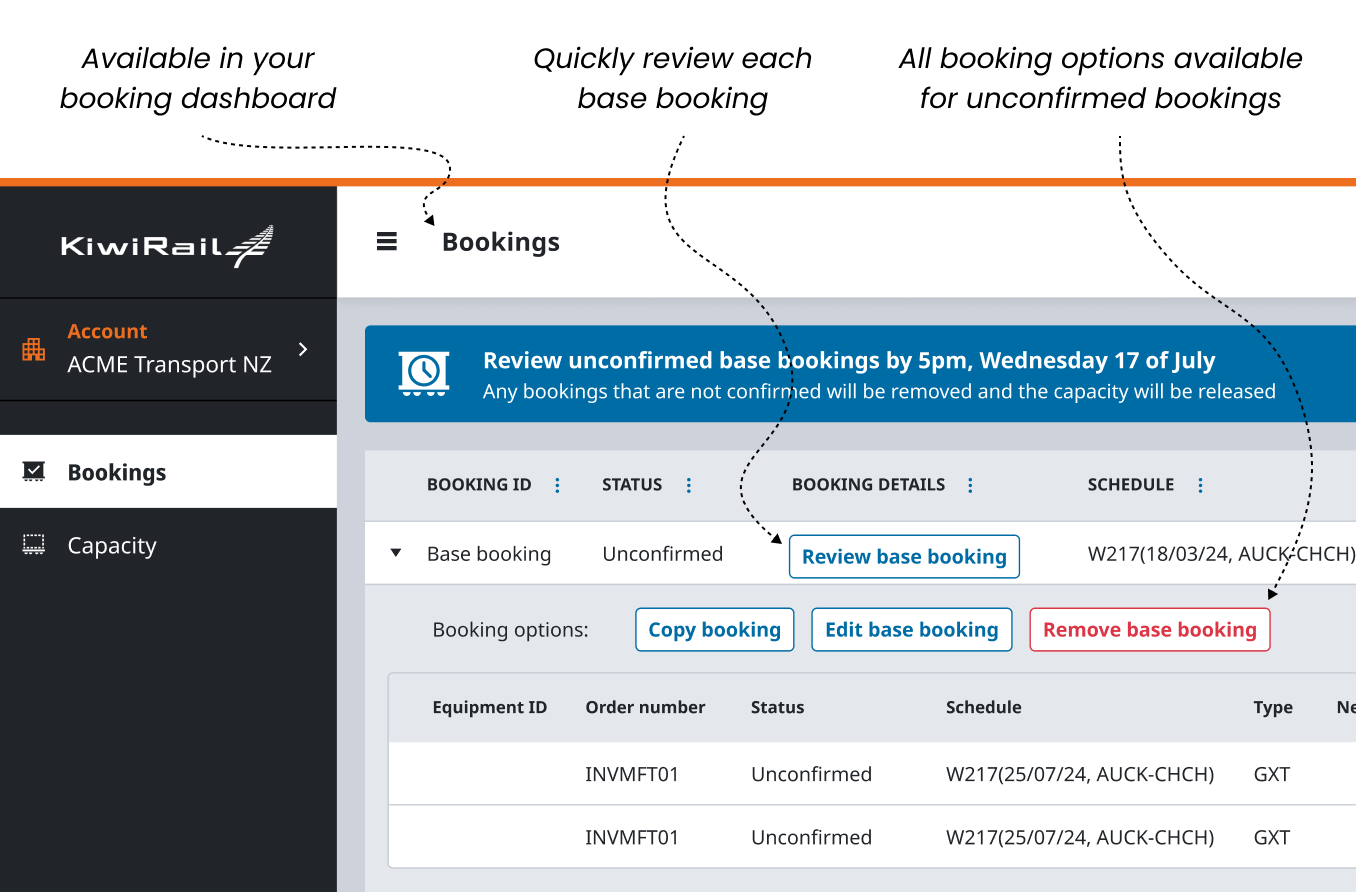This screenshot has width=1356, height=892.
Task: Open Schedule column options menu
Action: 1200,485
